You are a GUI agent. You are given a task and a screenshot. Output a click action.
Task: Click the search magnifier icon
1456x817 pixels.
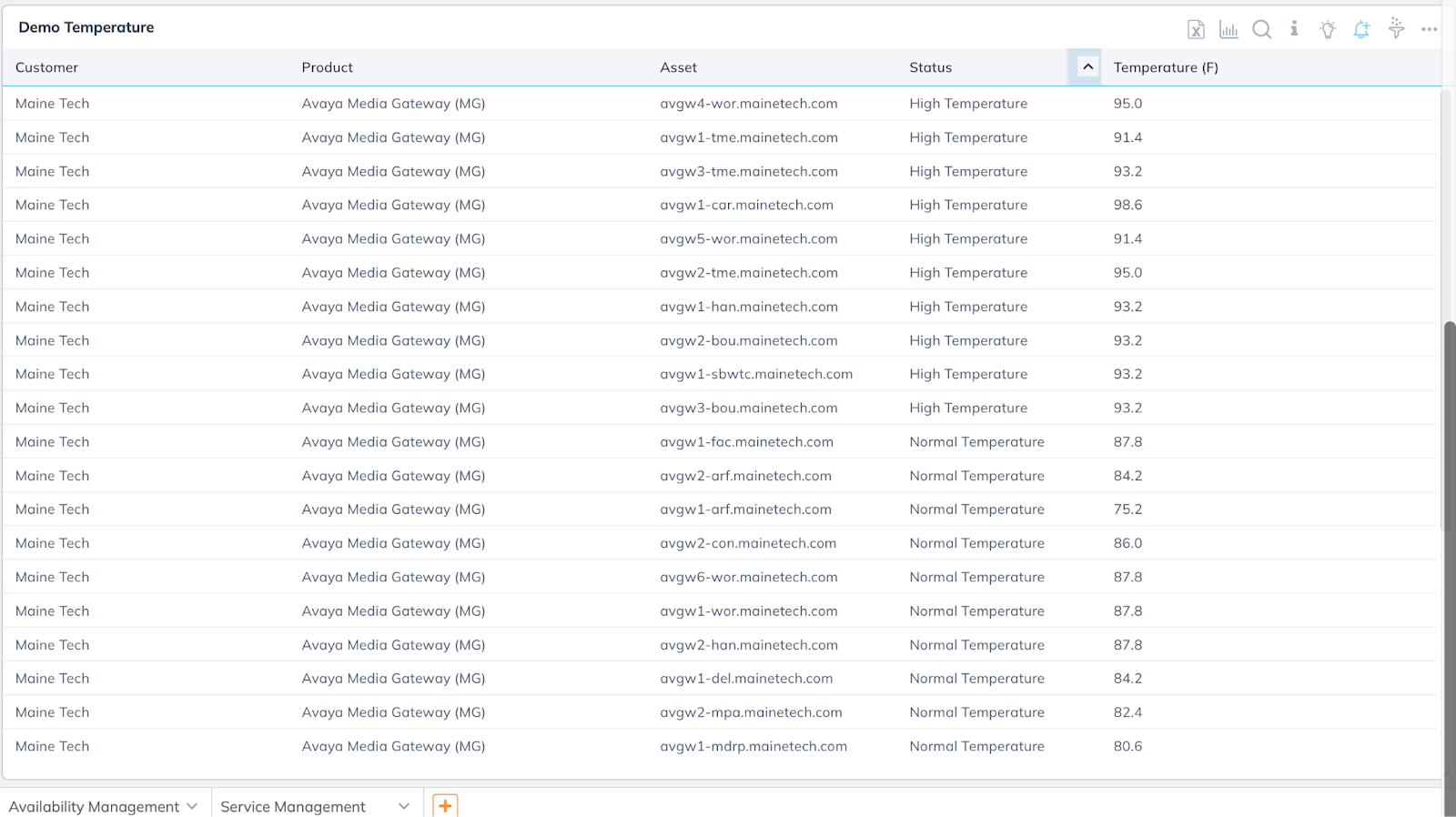tap(1261, 30)
